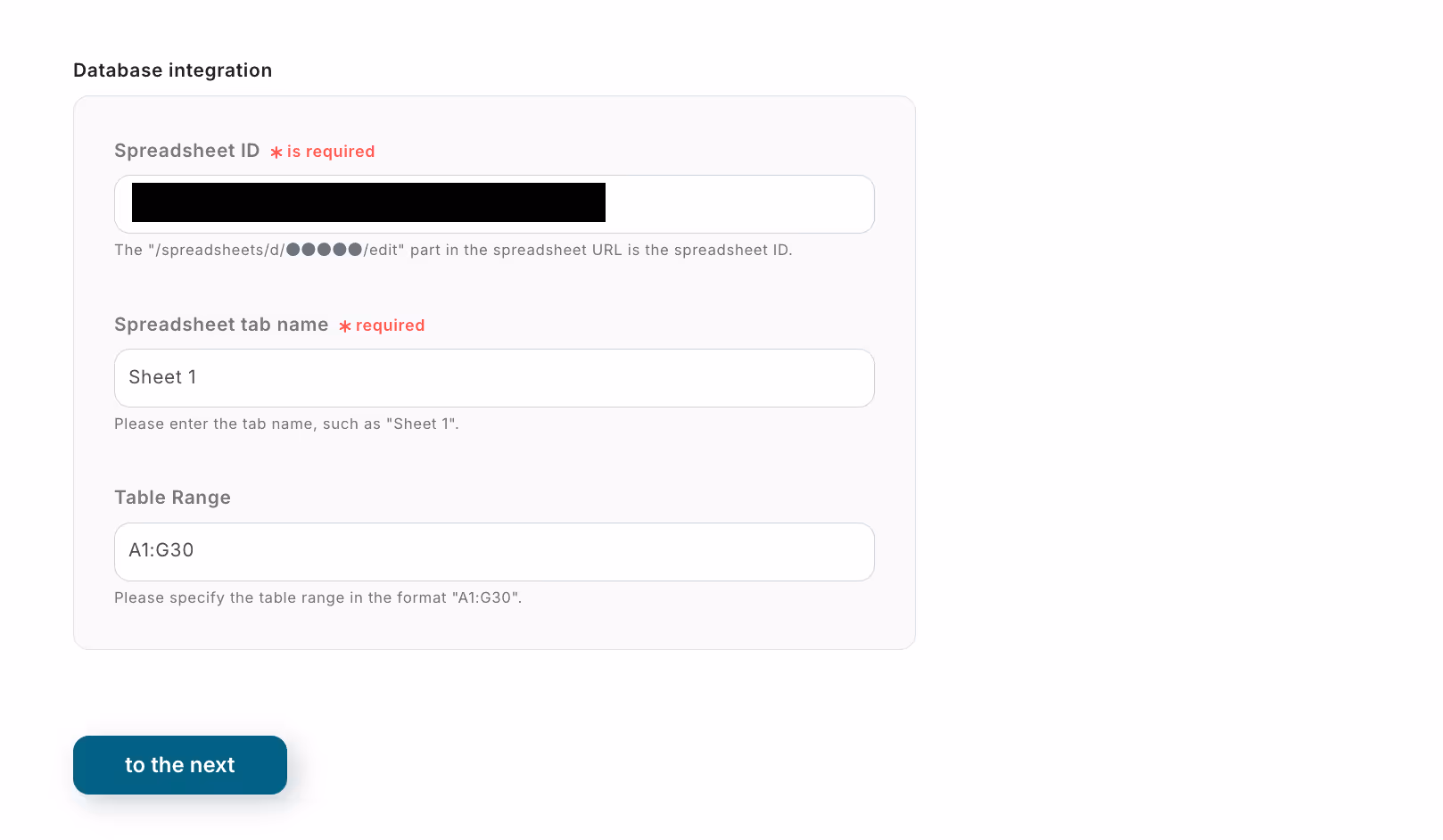Click the 'required' text for tab name
The width and height of the screenshot is (1443, 840).
coord(391,325)
